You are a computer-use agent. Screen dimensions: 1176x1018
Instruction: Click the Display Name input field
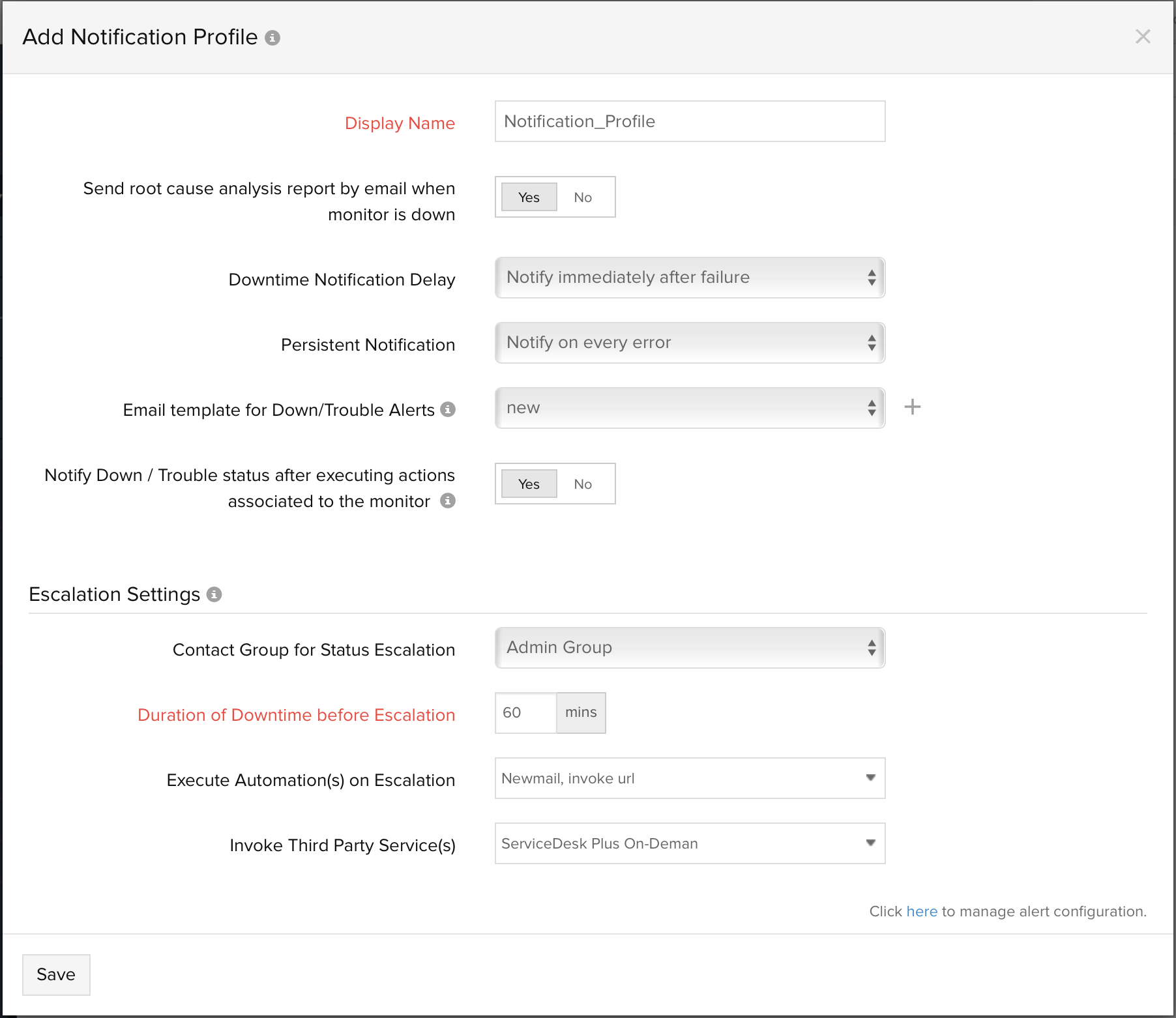click(690, 121)
